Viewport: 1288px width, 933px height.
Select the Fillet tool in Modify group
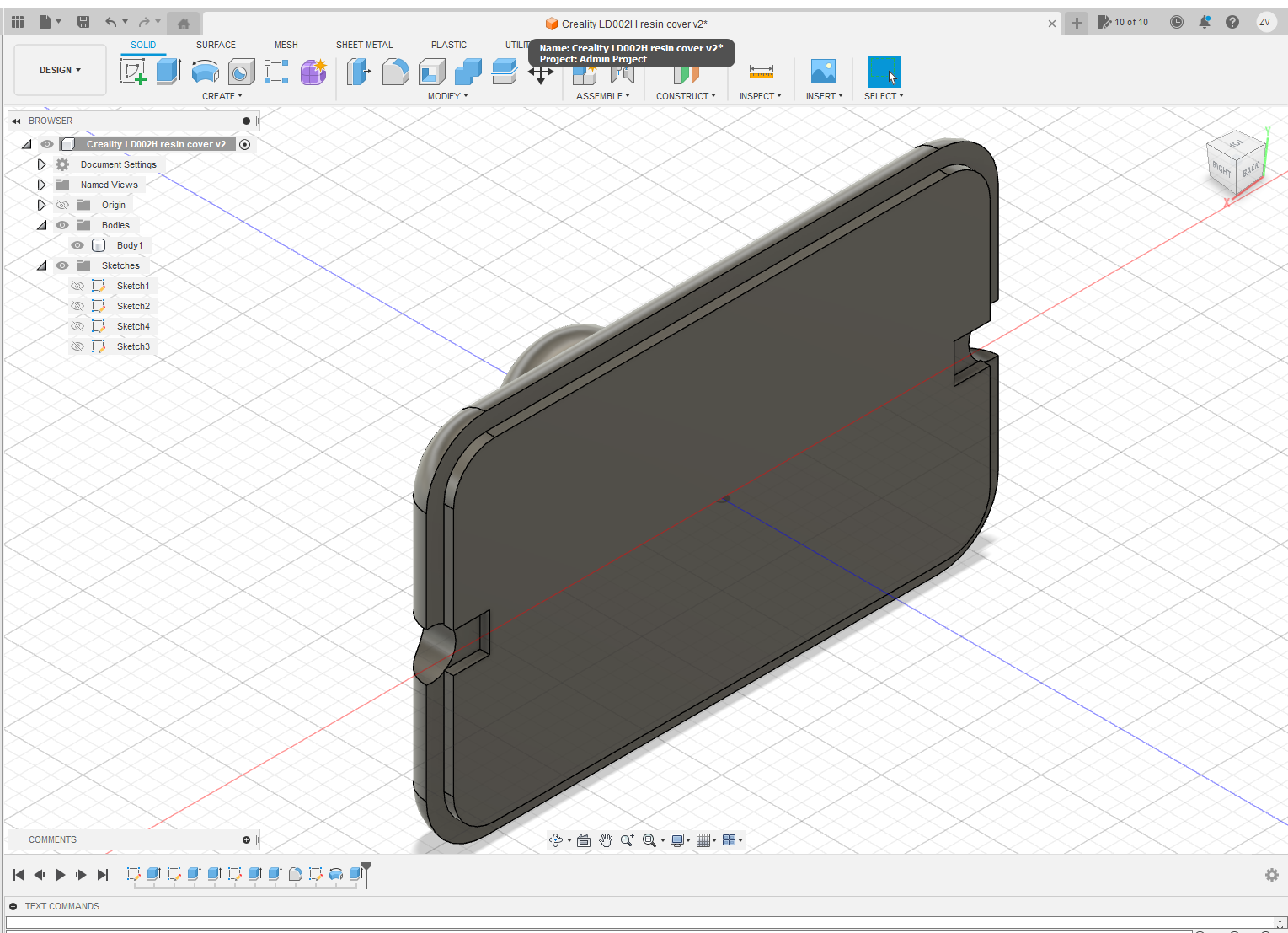click(395, 72)
